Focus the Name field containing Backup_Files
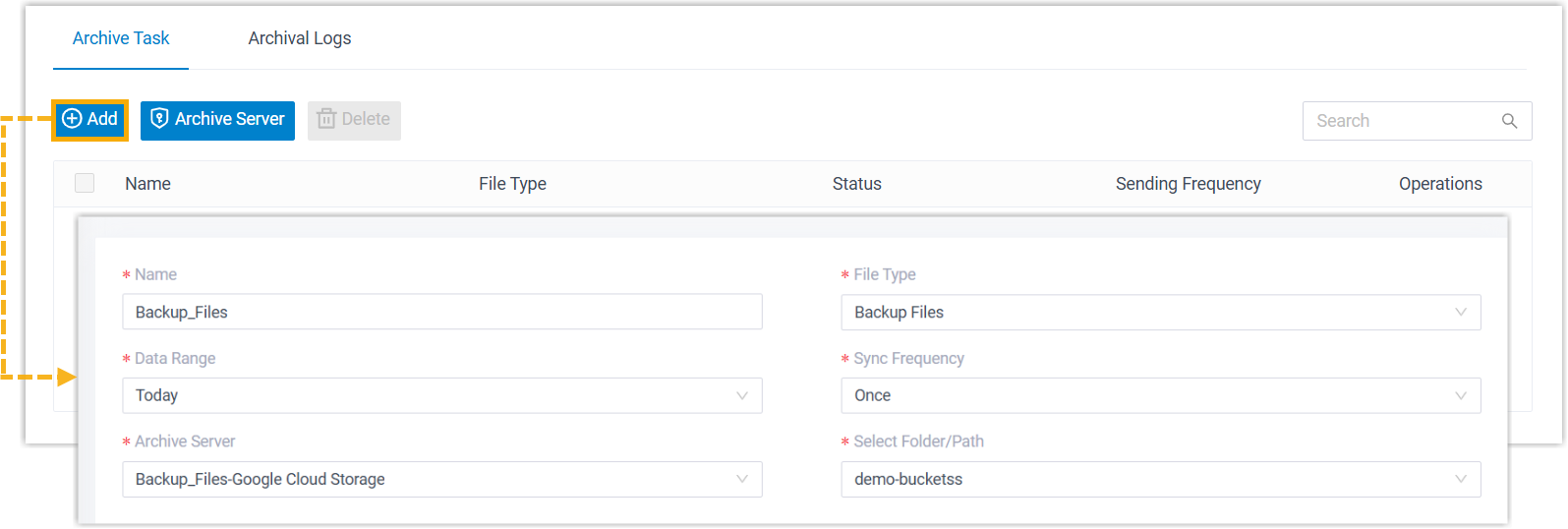Screen dimensions: 1568x529 coord(441,313)
